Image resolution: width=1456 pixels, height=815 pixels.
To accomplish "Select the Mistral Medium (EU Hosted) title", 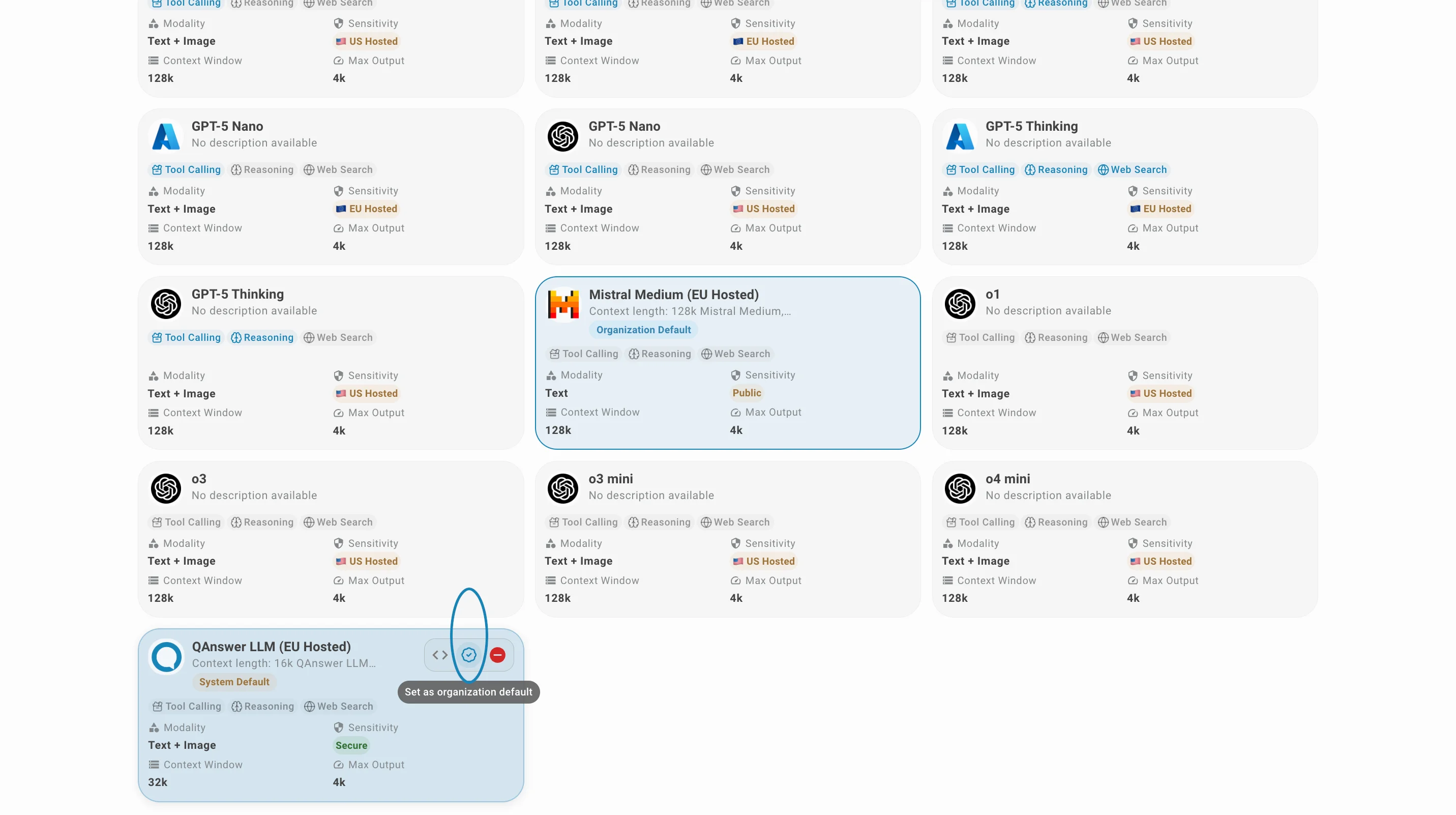I will pyautogui.click(x=674, y=295).
